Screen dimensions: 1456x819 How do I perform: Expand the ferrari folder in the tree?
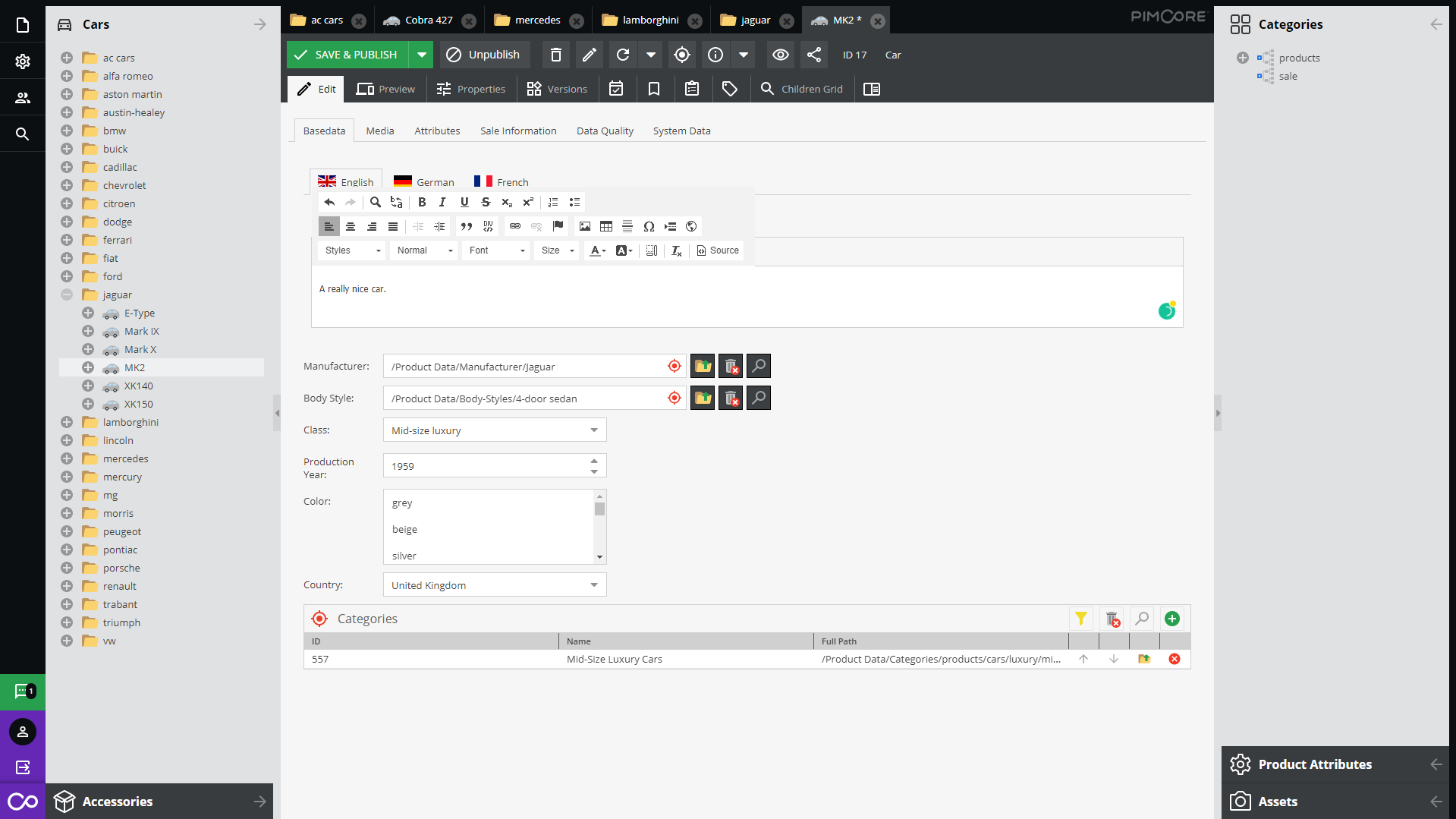(x=67, y=240)
